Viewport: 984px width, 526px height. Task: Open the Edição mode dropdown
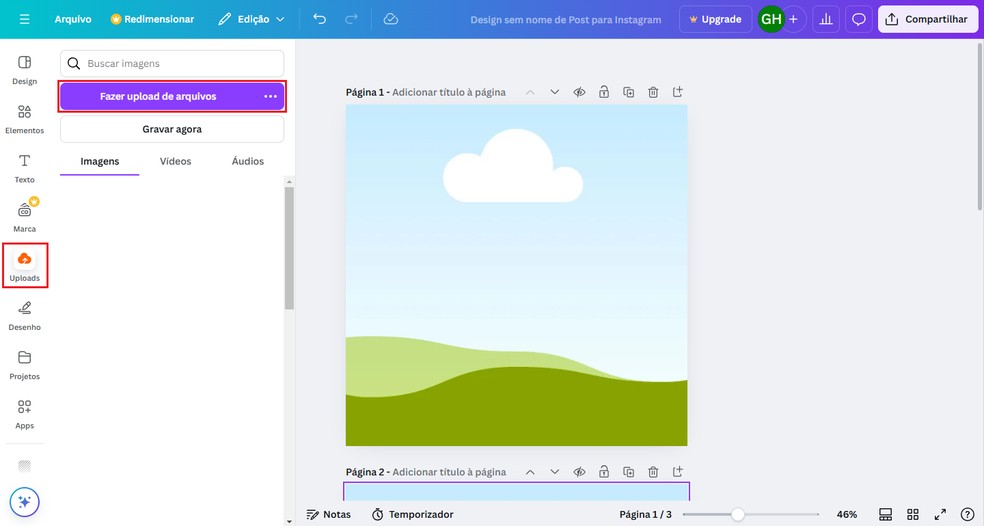coord(251,19)
